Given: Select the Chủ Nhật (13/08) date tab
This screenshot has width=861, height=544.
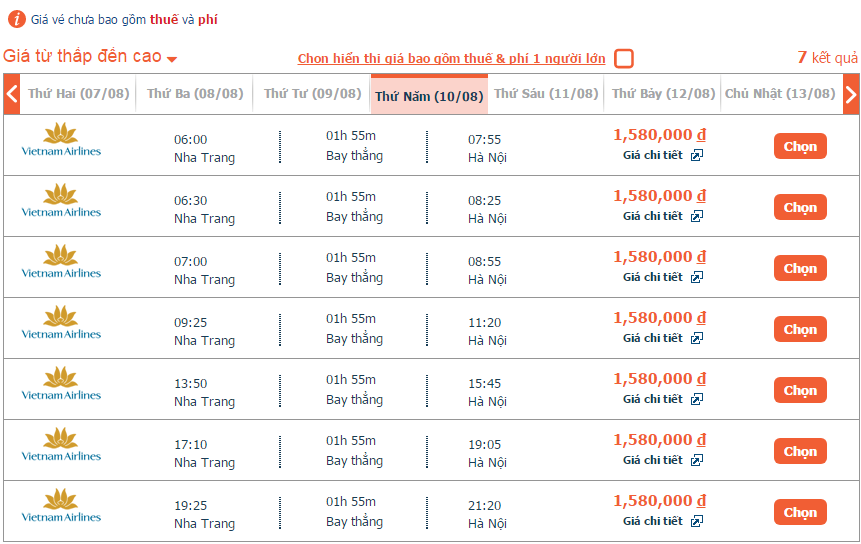Looking at the screenshot, I should (780, 94).
